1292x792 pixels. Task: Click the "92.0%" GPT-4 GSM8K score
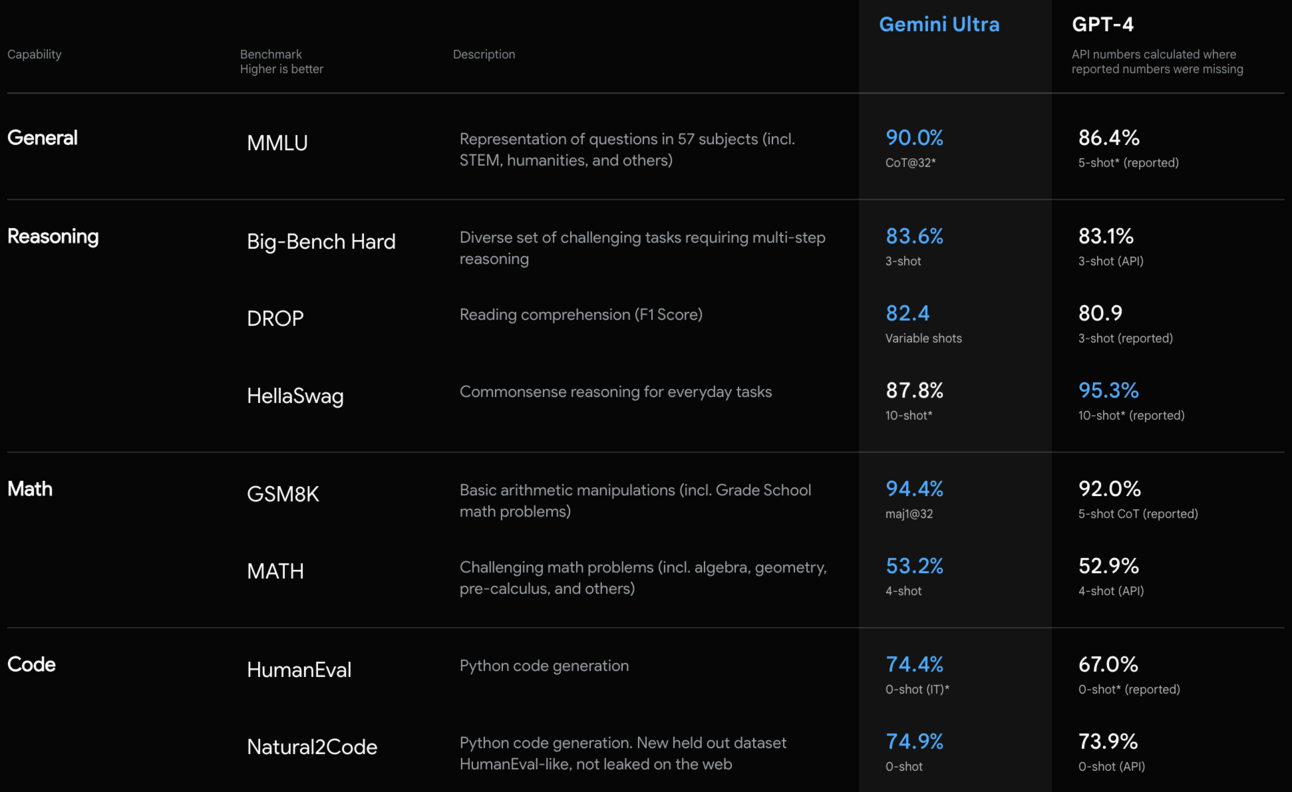click(1109, 489)
